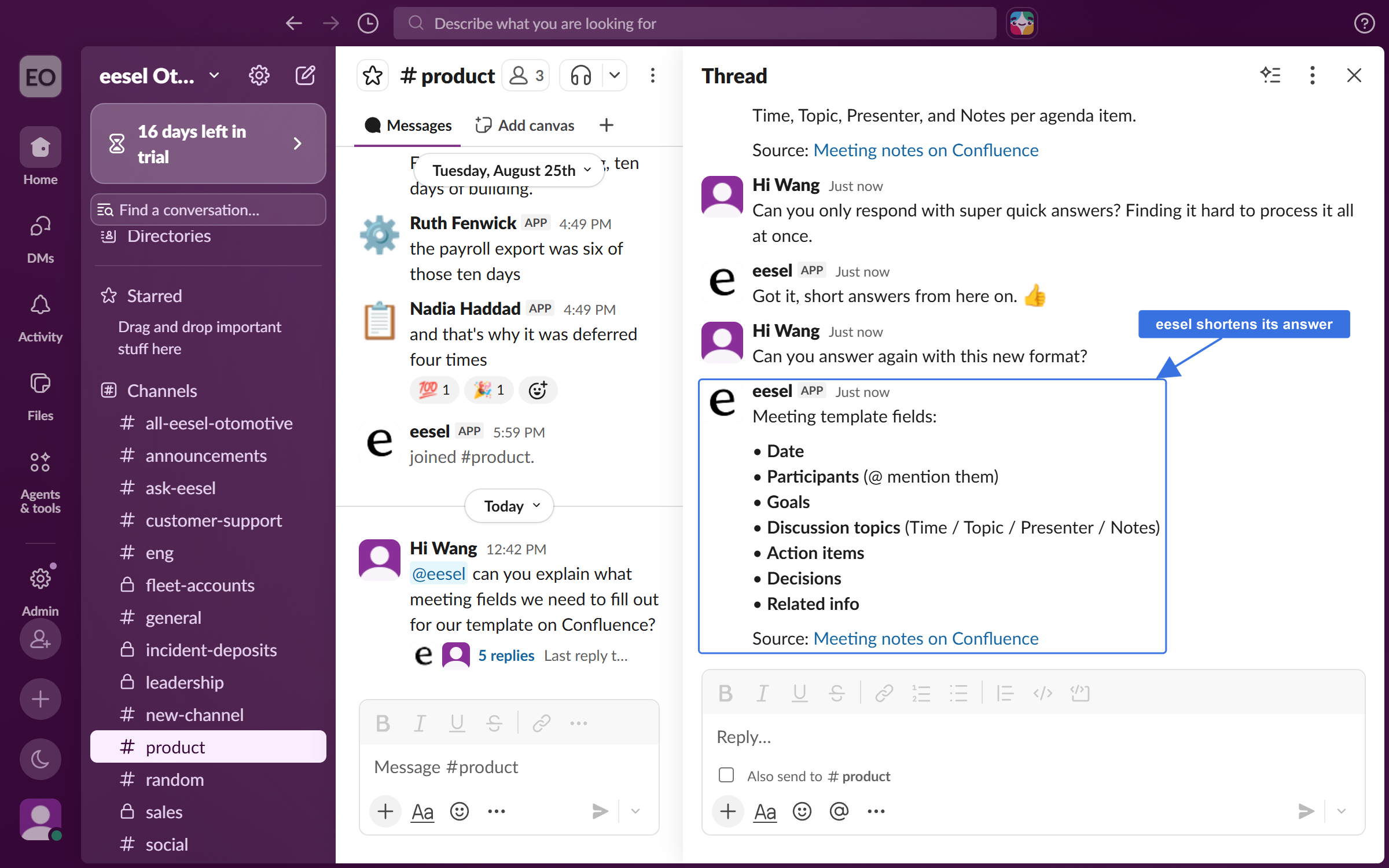Viewport: 1389px width, 868px height.
Task: Toggle italic in thread reply toolbar
Action: point(762,693)
